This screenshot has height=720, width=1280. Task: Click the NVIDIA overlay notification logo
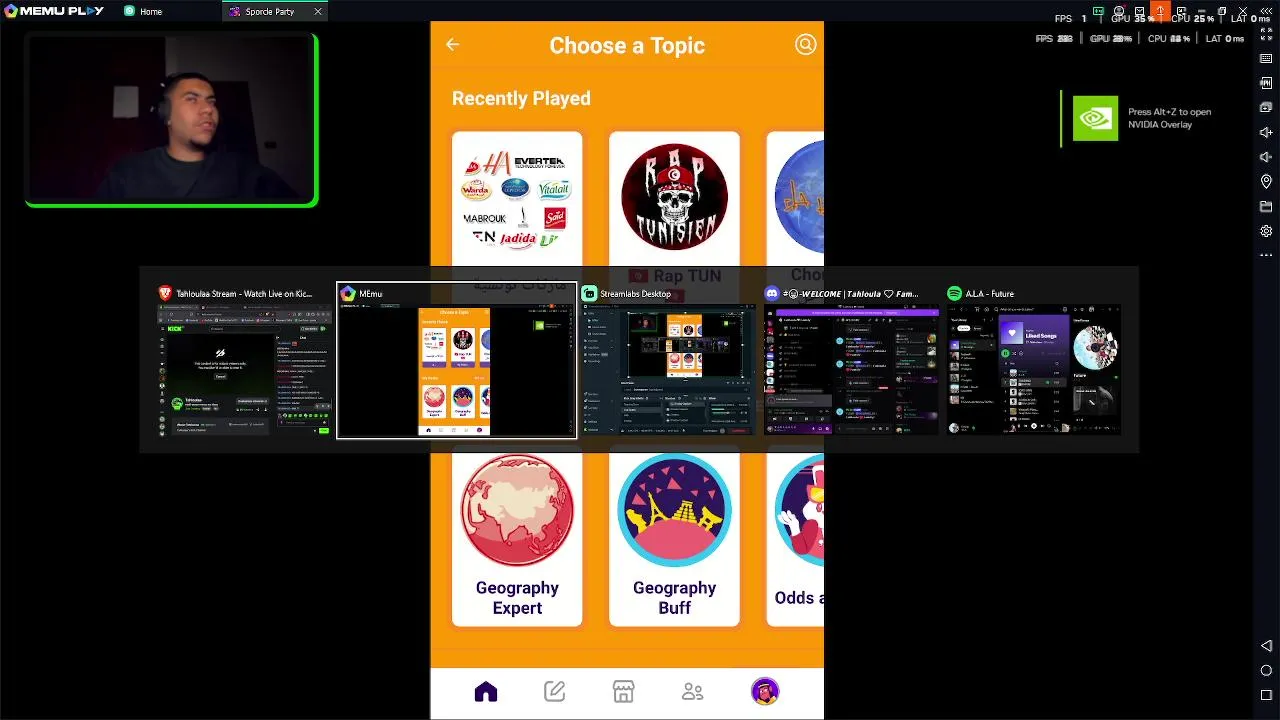(1095, 118)
